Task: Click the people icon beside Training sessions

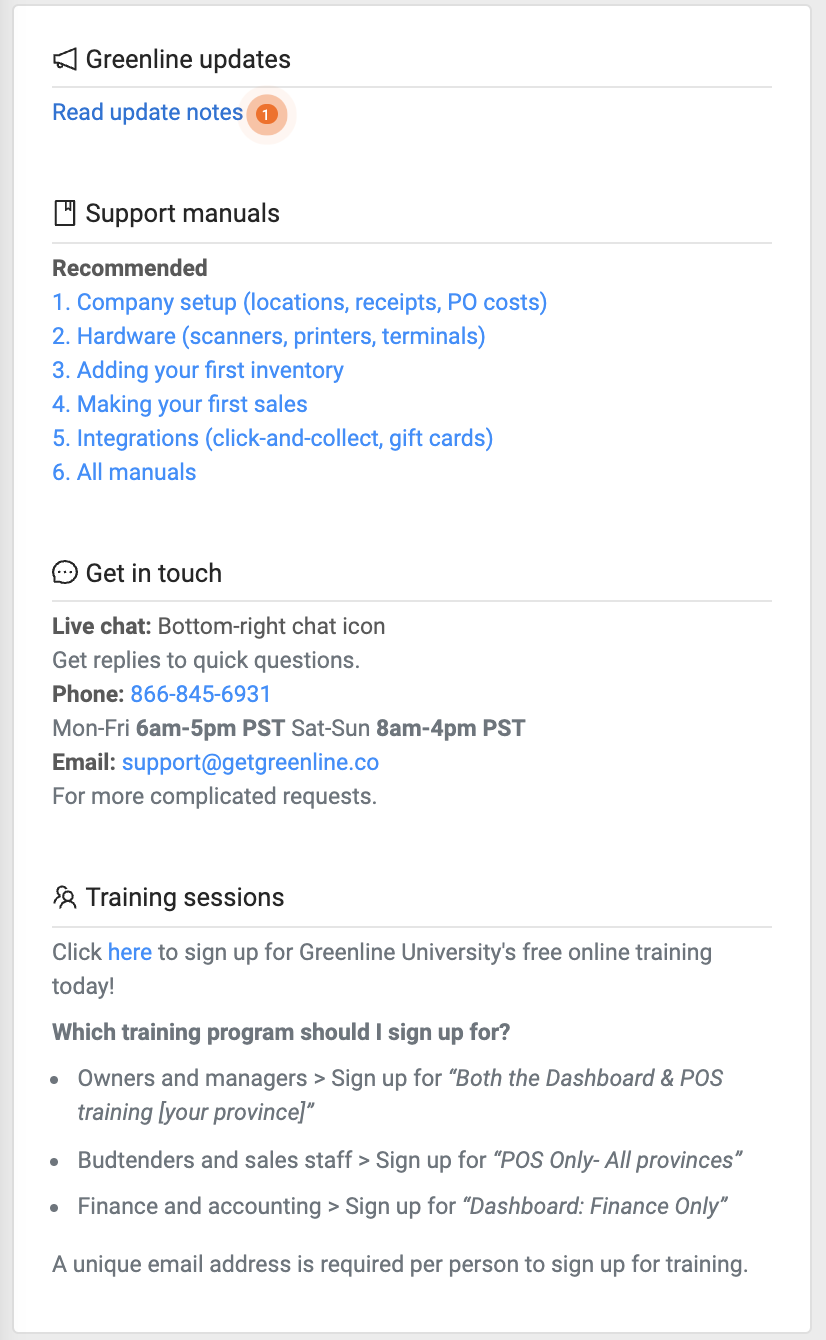Action: coord(65,897)
